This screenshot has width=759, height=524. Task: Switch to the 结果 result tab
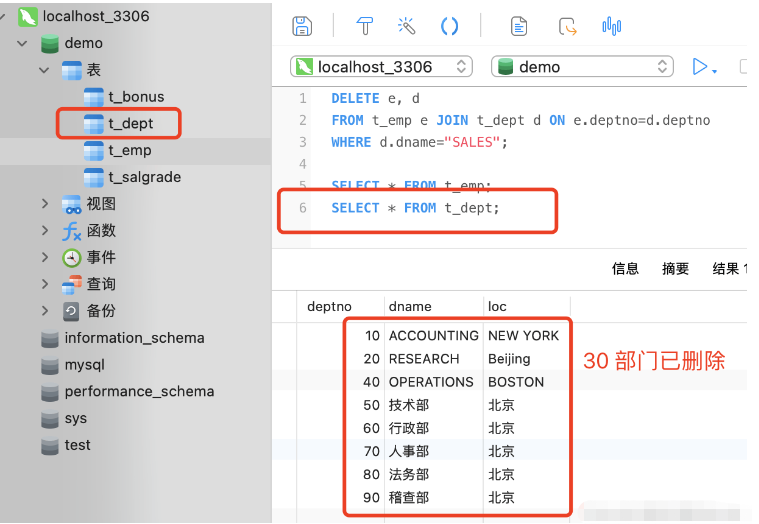729,269
